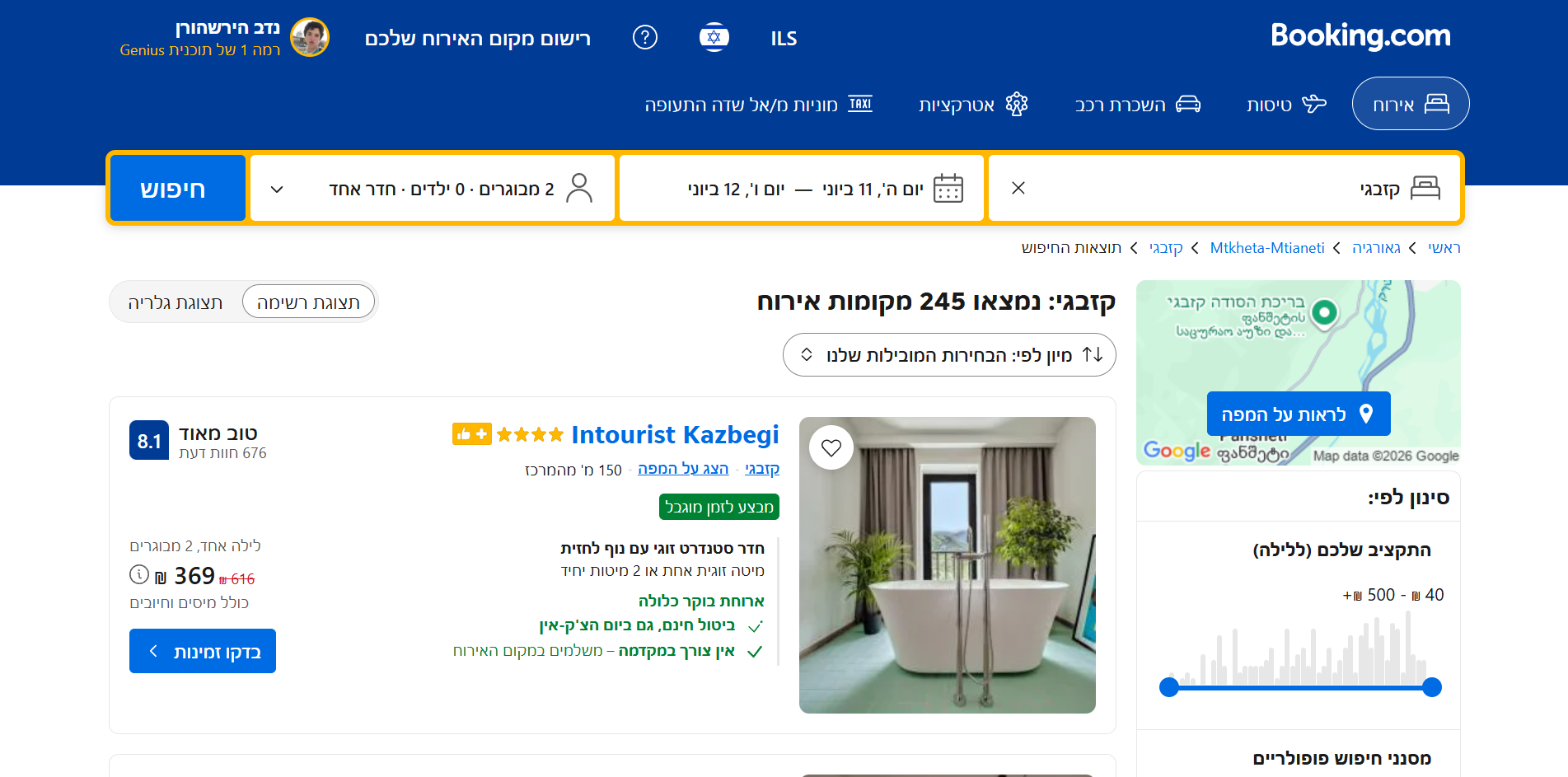
Task: Click 'בדקו זמינות' availability button
Action: tap(203, 651)
